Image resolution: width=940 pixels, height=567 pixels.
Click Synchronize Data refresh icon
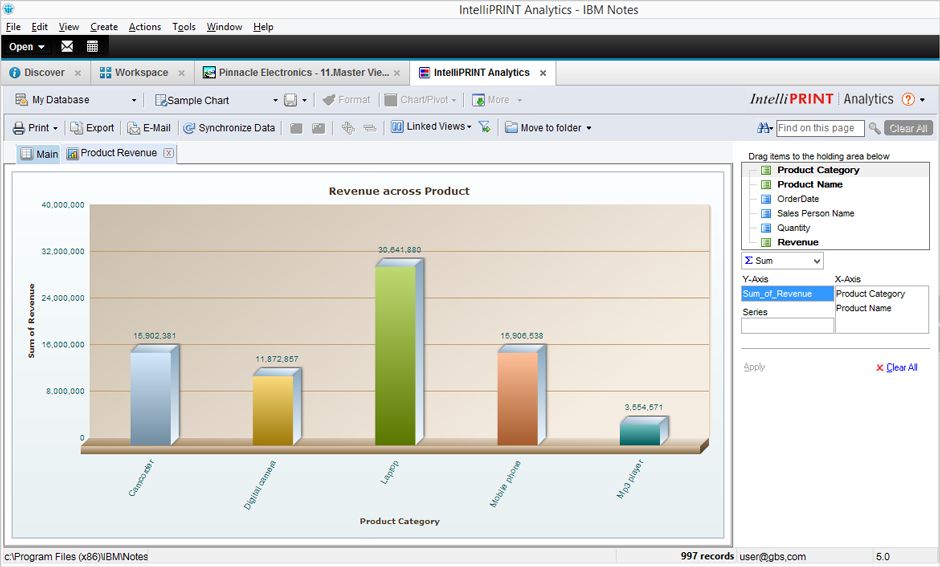click(189, 128)
